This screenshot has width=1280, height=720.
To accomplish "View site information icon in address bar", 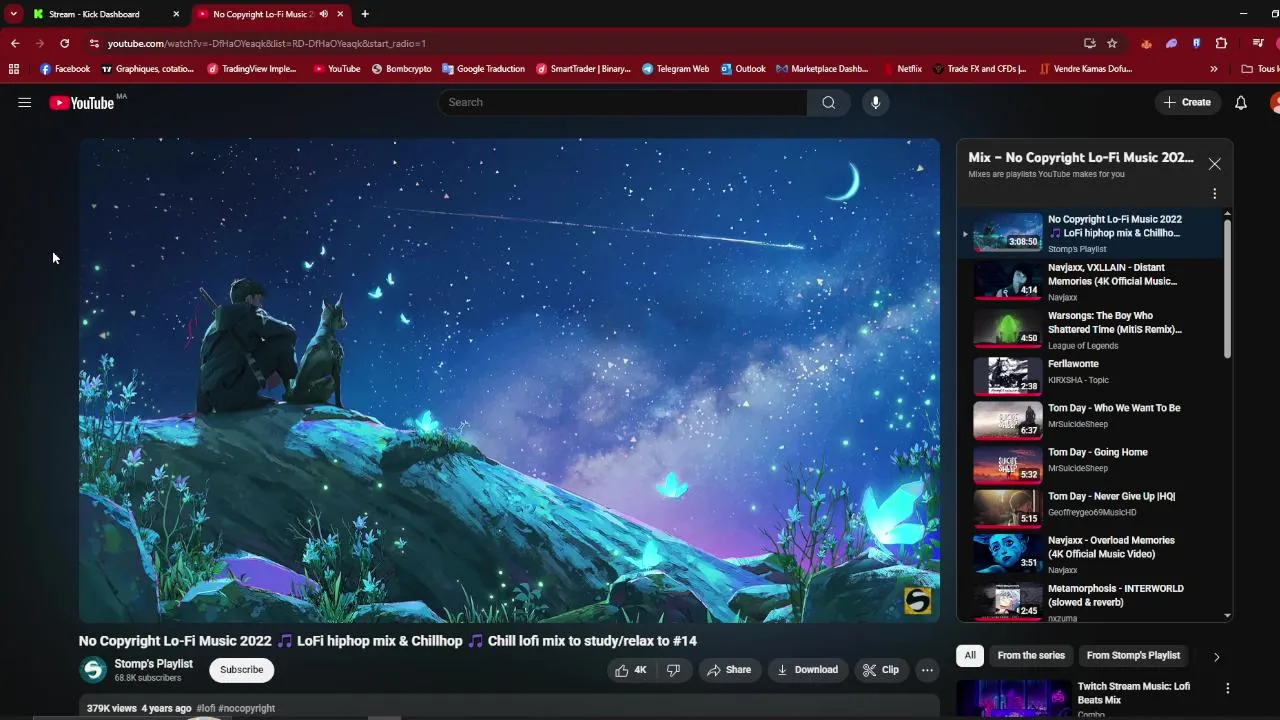I will (94, 43).
